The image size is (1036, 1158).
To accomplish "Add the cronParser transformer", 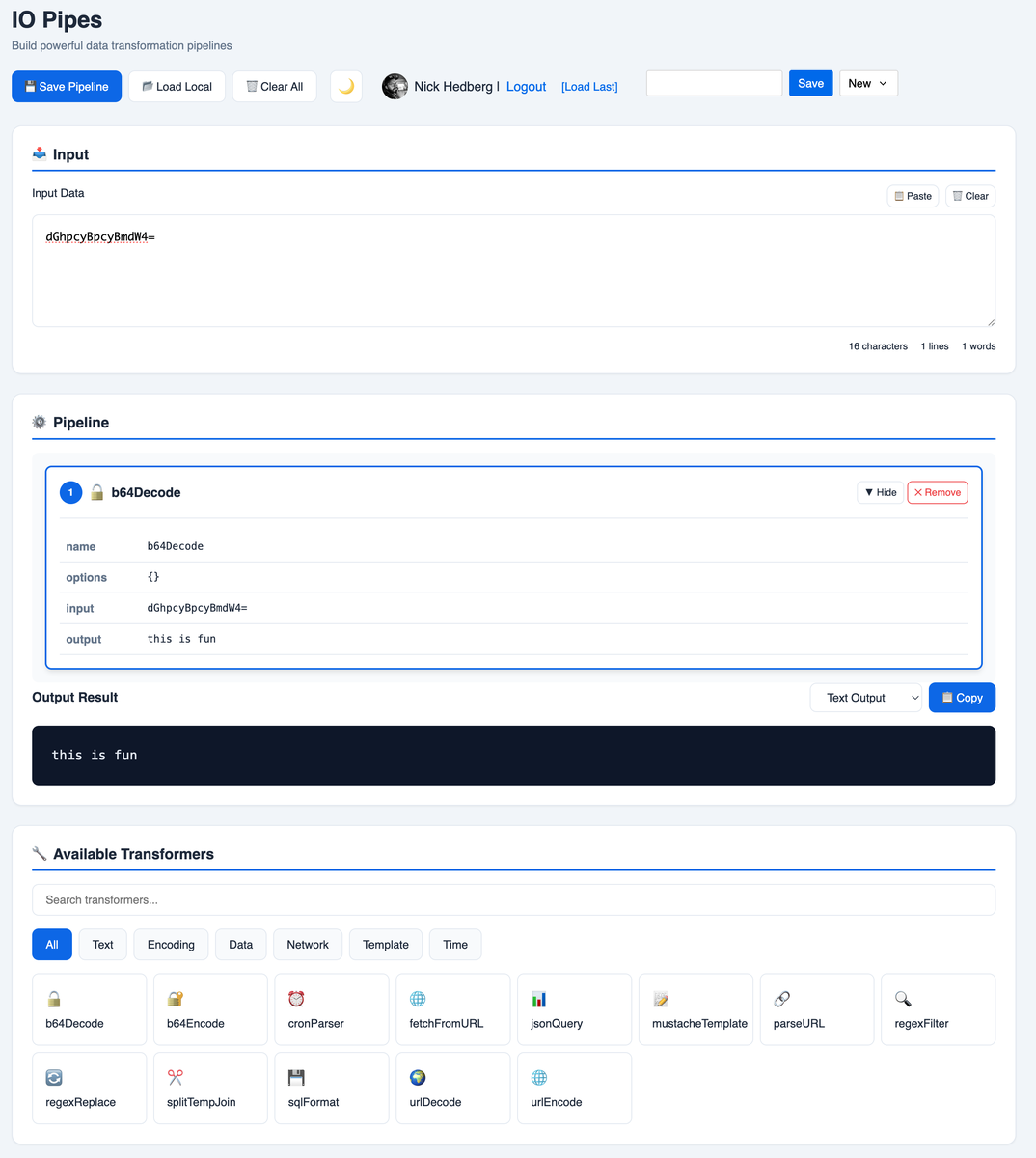I will 331,1009.
